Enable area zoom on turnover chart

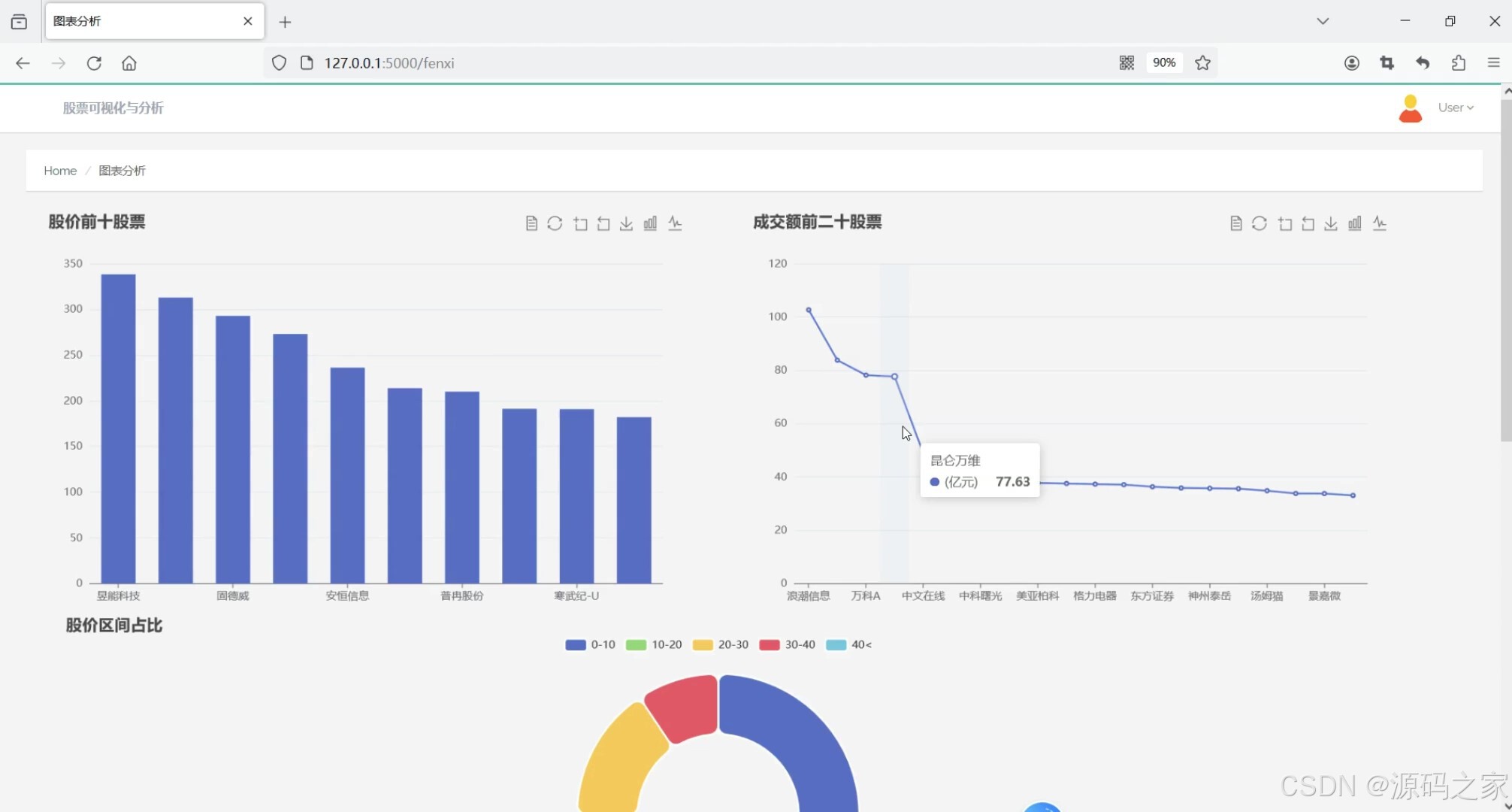[1285, 223]
